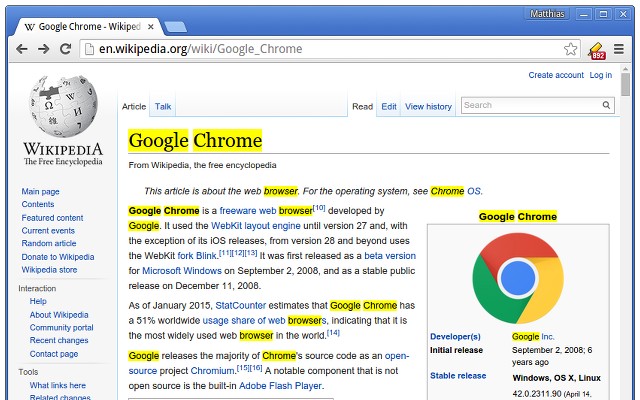Open citation [10] footnote
This screenshot has width=640, height=400.
pos(319,208)
